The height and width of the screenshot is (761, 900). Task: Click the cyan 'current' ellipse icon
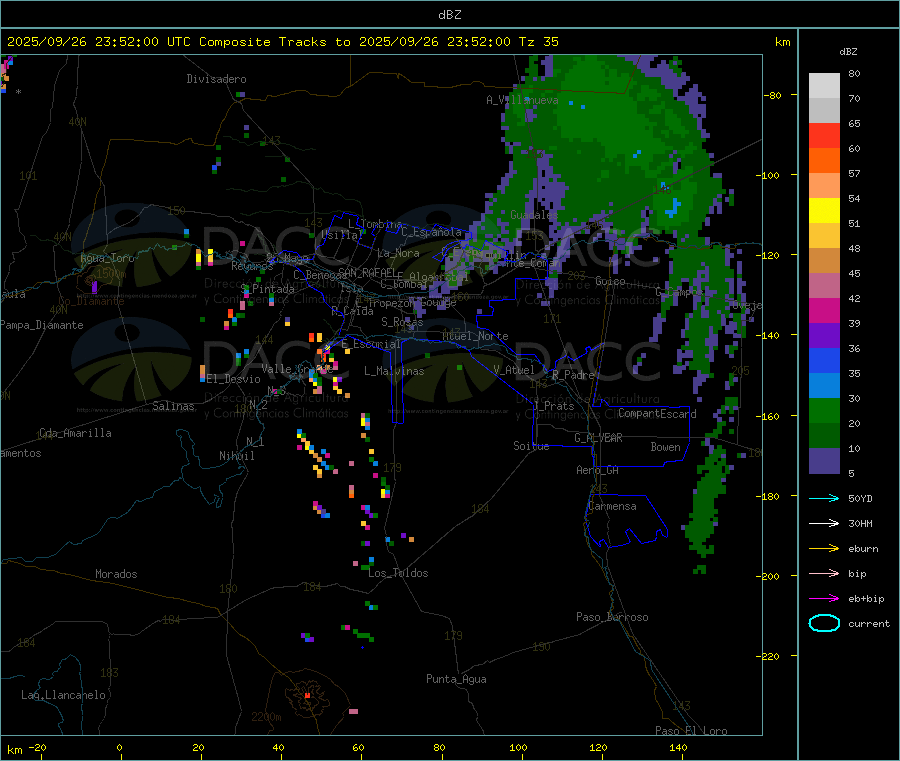pyautogui.click(x=824, y=623)
